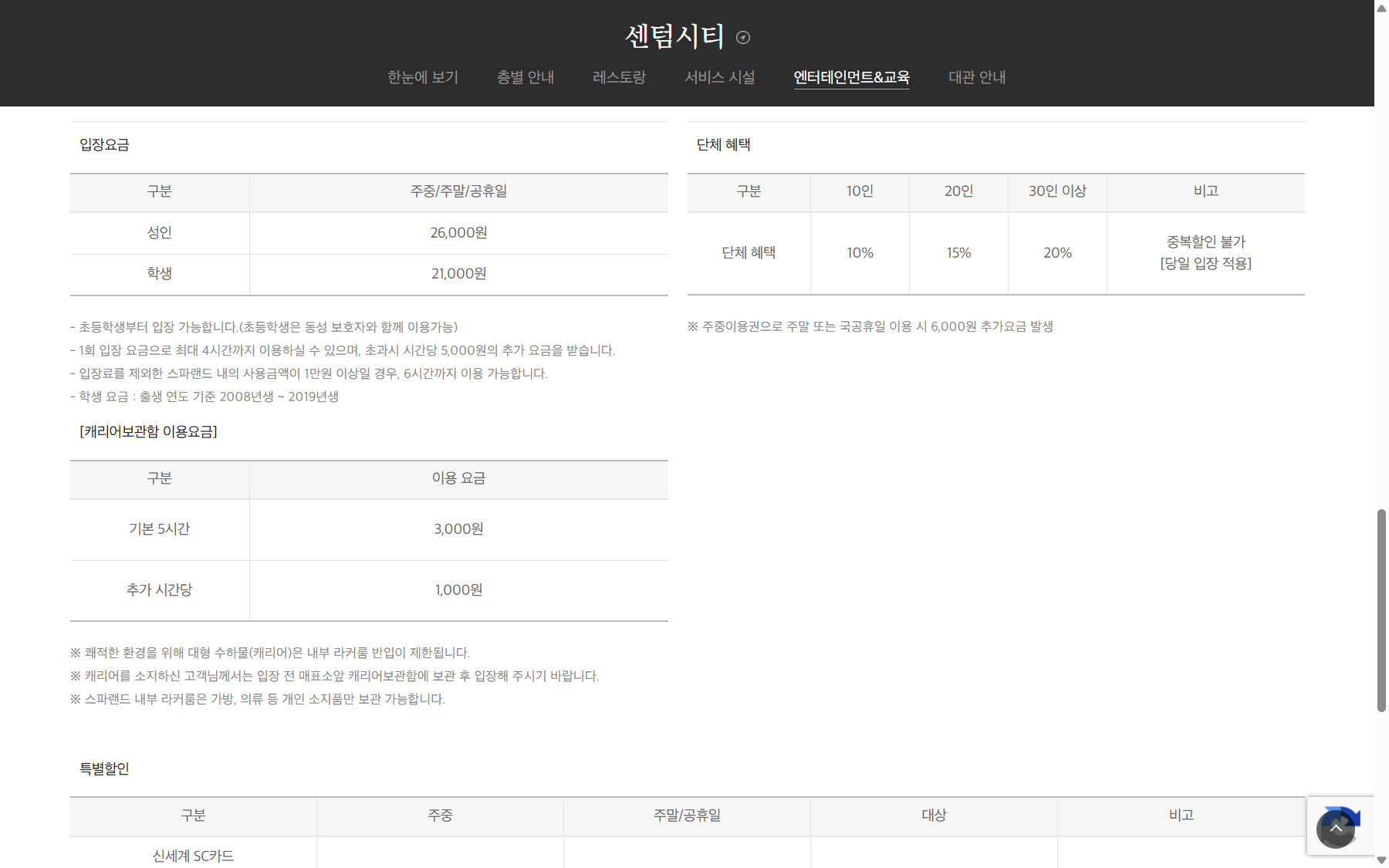Select the 10% group discount cell

coord(860,253)
